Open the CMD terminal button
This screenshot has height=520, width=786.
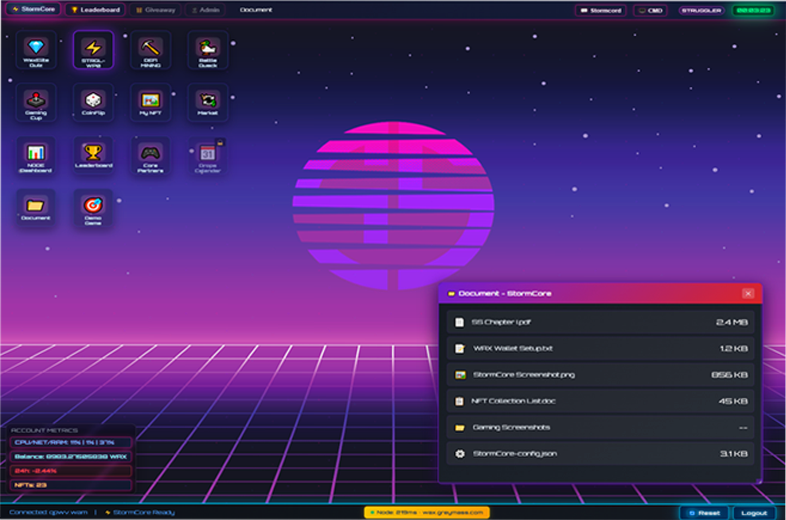coord(651,10)
